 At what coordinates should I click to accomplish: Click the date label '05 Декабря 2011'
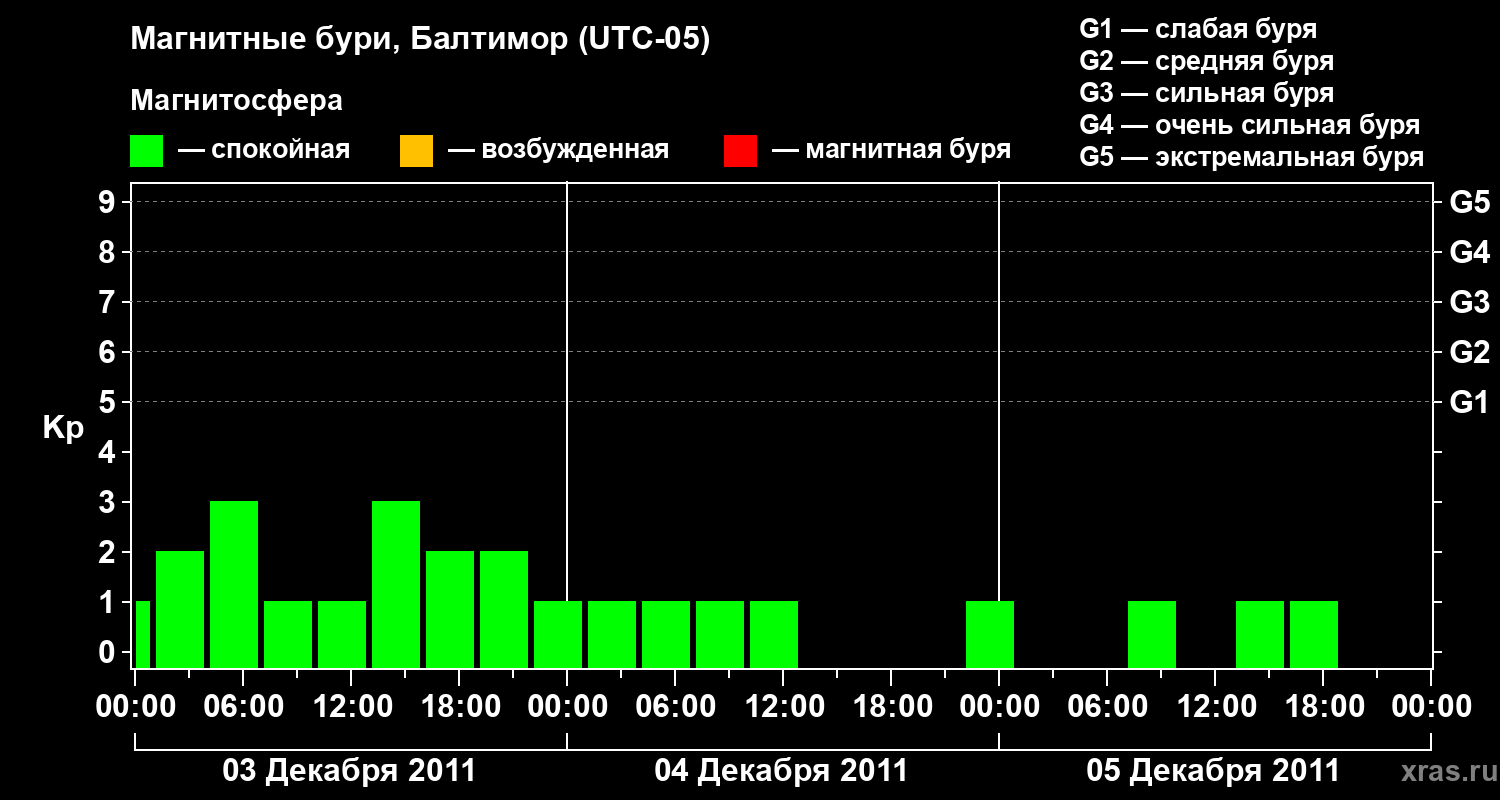pyautogui.click(x=1213, y=771)
